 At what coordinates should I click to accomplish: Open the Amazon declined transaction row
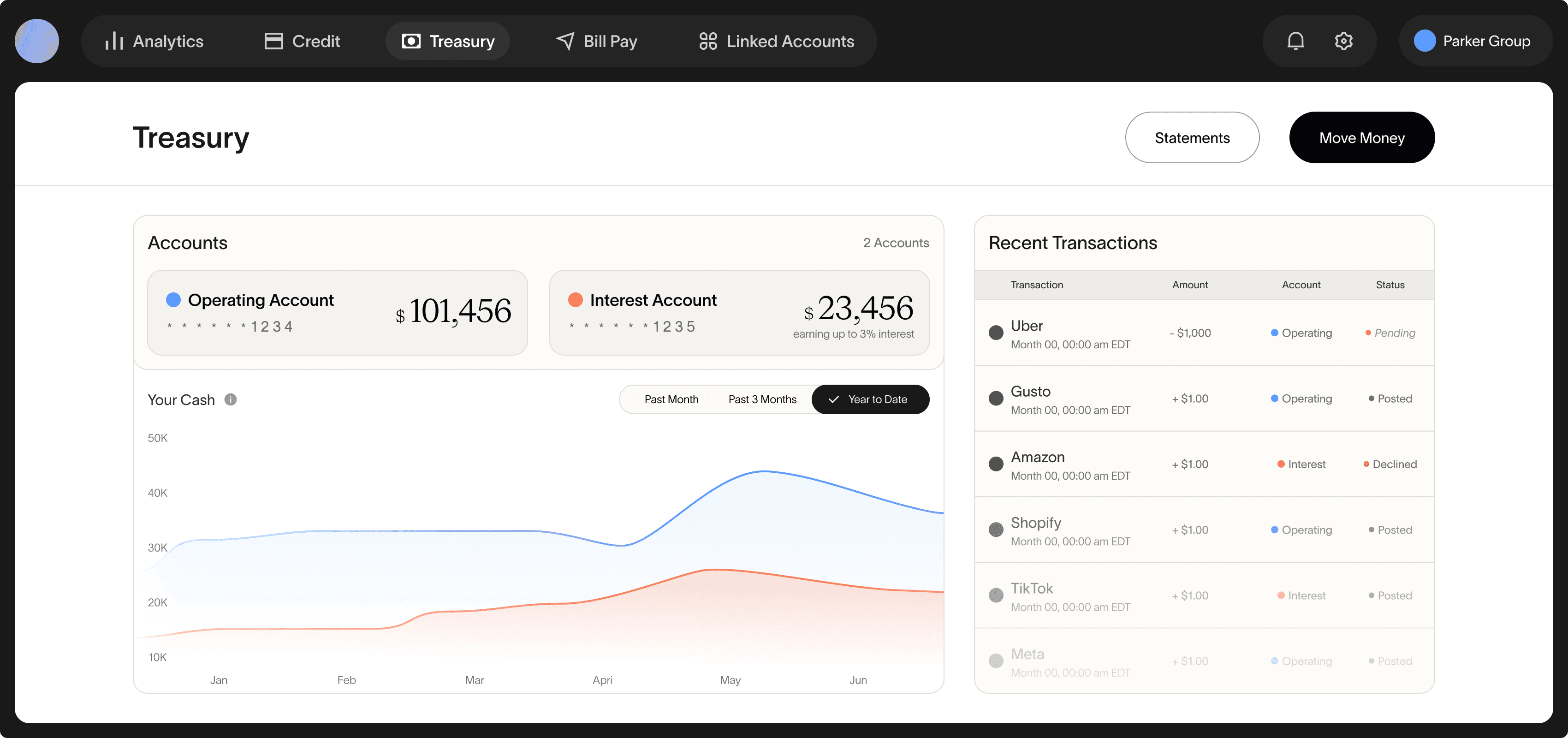click(x=1203, y=464)
